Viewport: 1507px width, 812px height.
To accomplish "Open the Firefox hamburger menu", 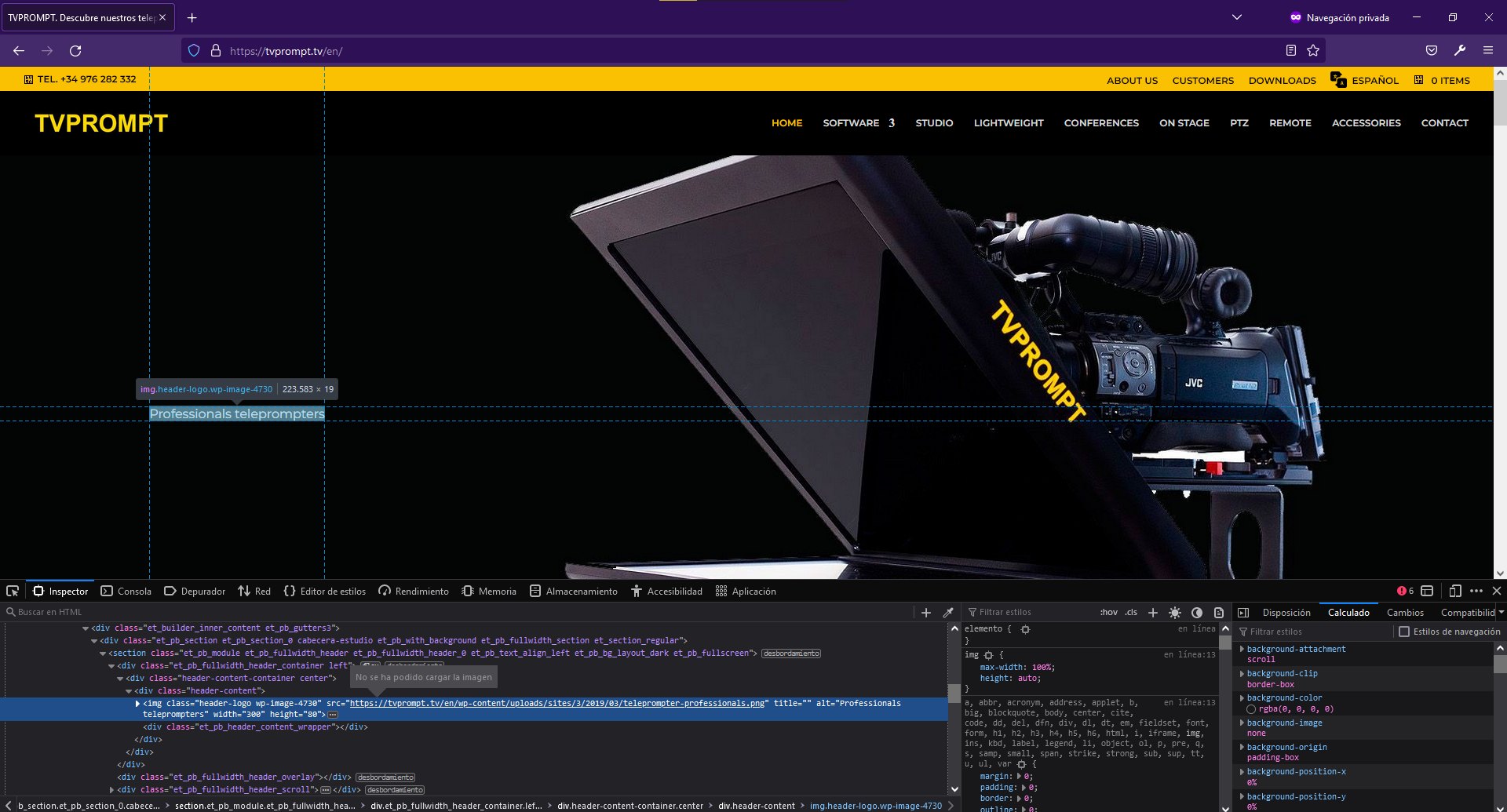I will click(1488, 51).
